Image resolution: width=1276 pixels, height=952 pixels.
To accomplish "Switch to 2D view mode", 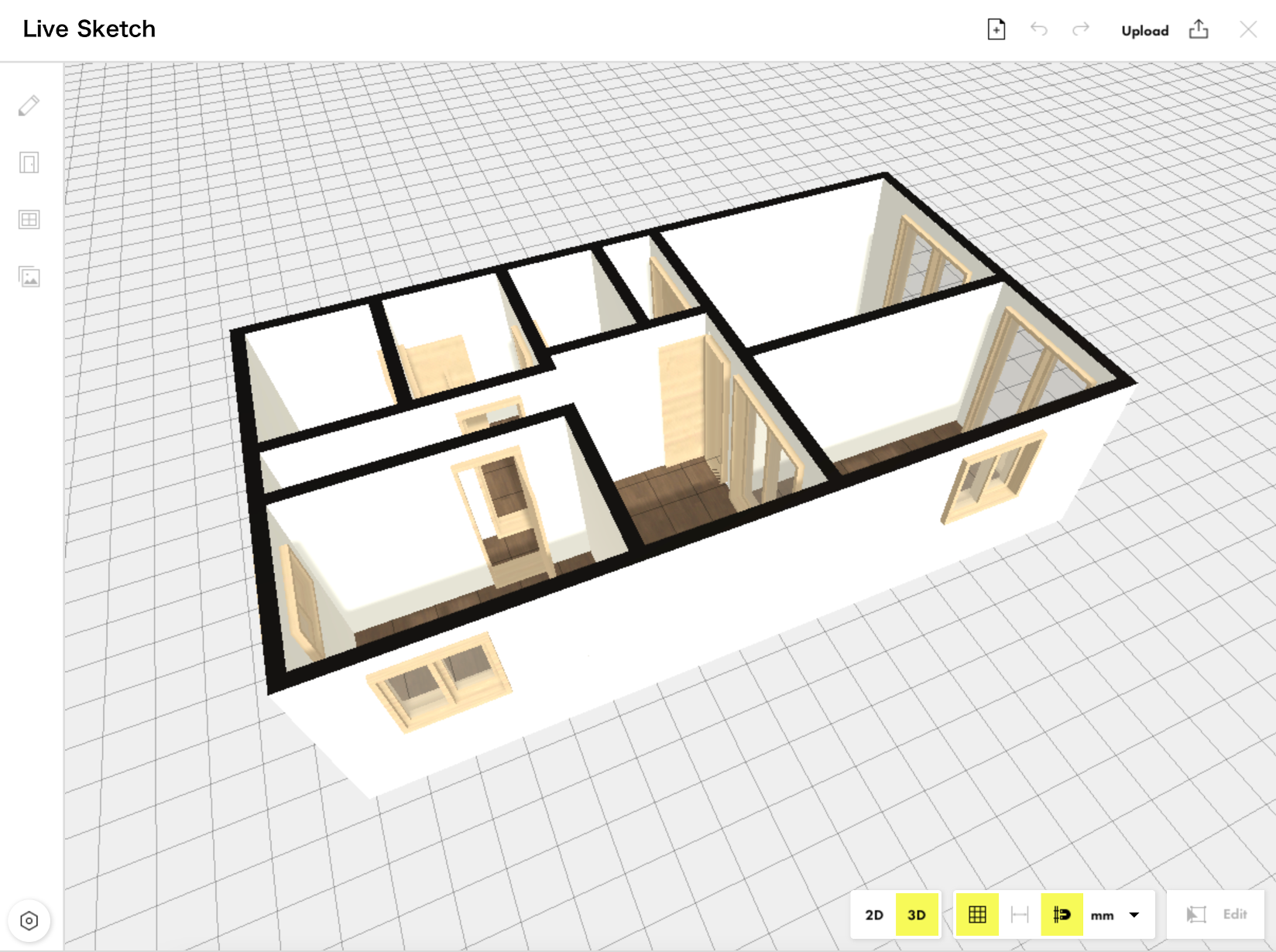I will pos(875,914).
